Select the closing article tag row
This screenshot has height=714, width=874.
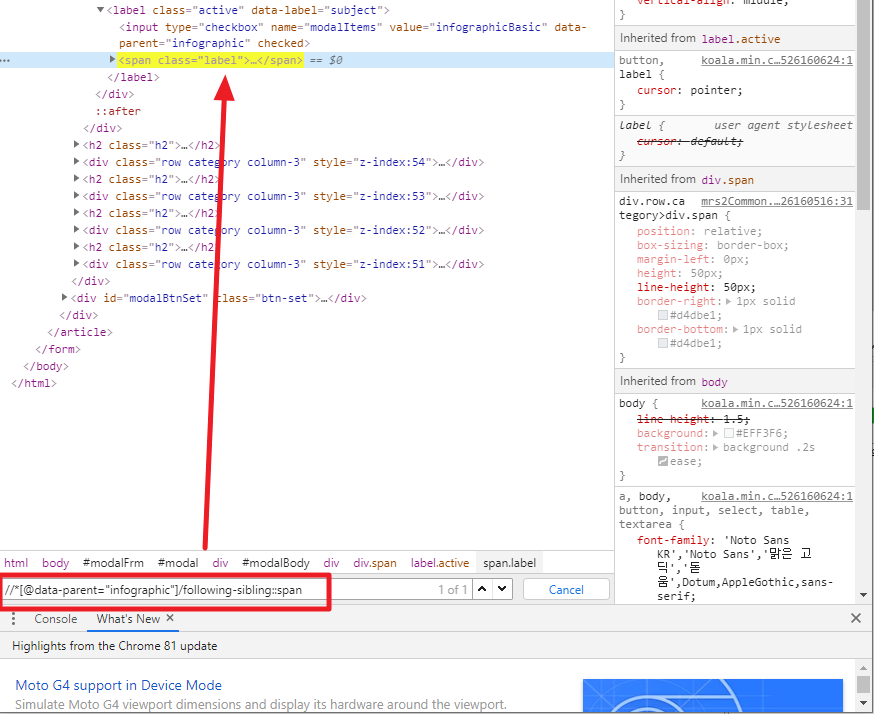80,332
